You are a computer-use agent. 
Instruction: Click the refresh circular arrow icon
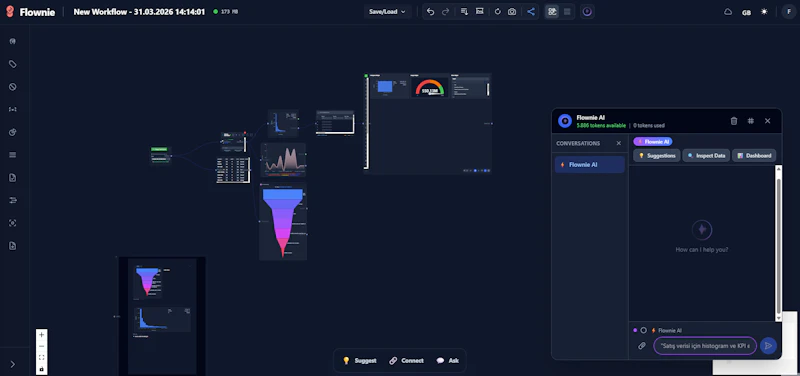pos(497,12)
